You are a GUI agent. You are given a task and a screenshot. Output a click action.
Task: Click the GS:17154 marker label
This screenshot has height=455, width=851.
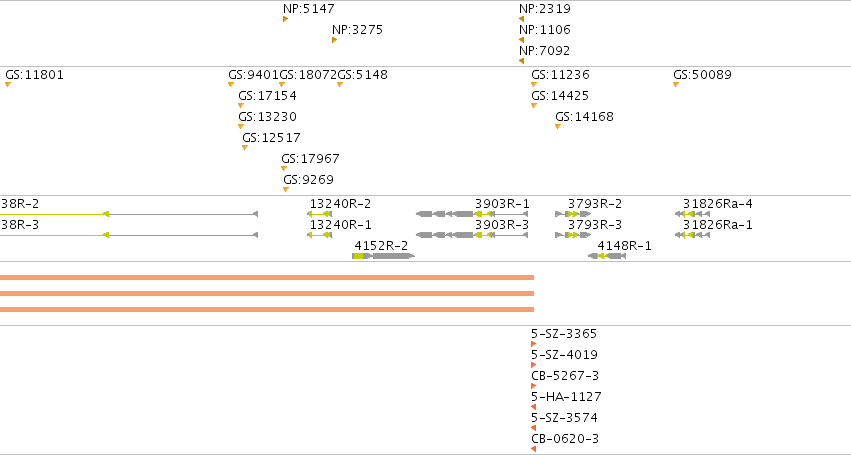(268, 96)
